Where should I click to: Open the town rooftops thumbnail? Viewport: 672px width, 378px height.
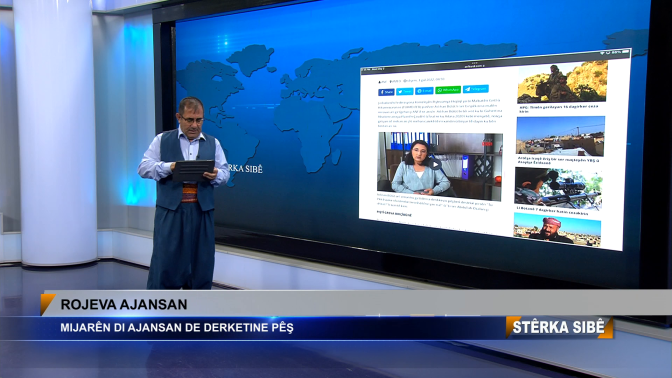point(561,136)
